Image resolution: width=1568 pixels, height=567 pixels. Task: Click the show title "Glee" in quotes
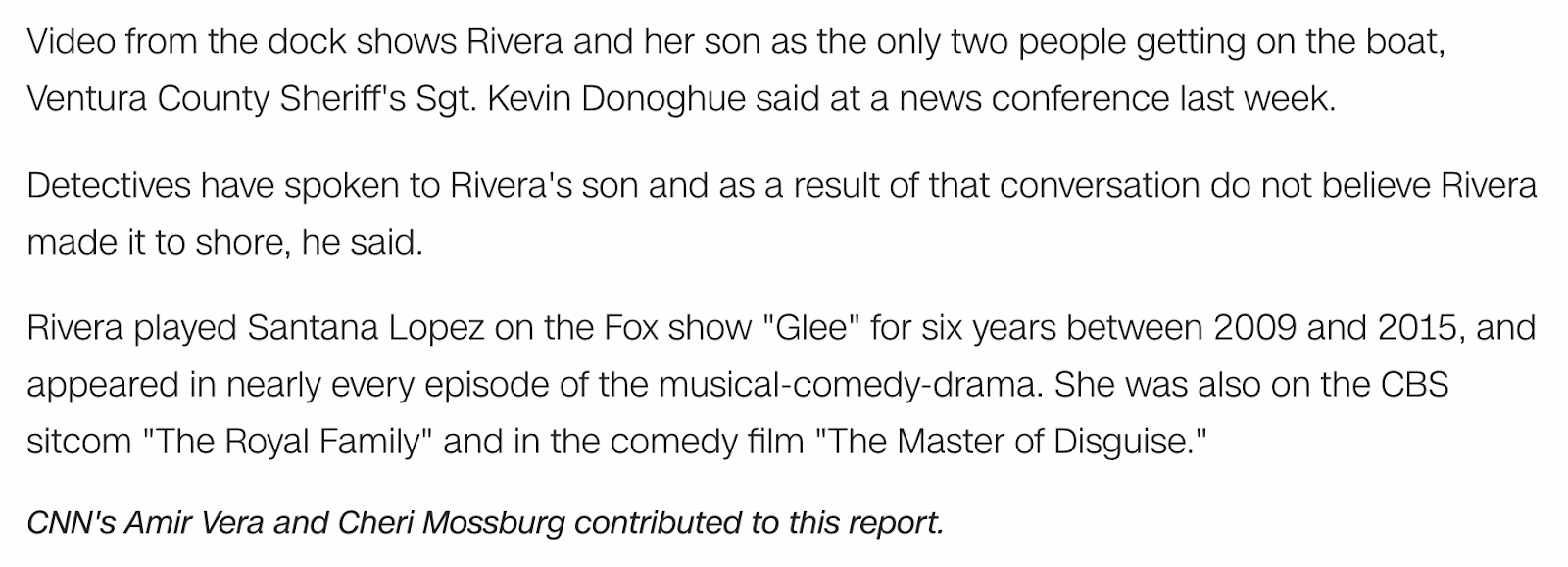pyautogui.click(x=810, y=327)
